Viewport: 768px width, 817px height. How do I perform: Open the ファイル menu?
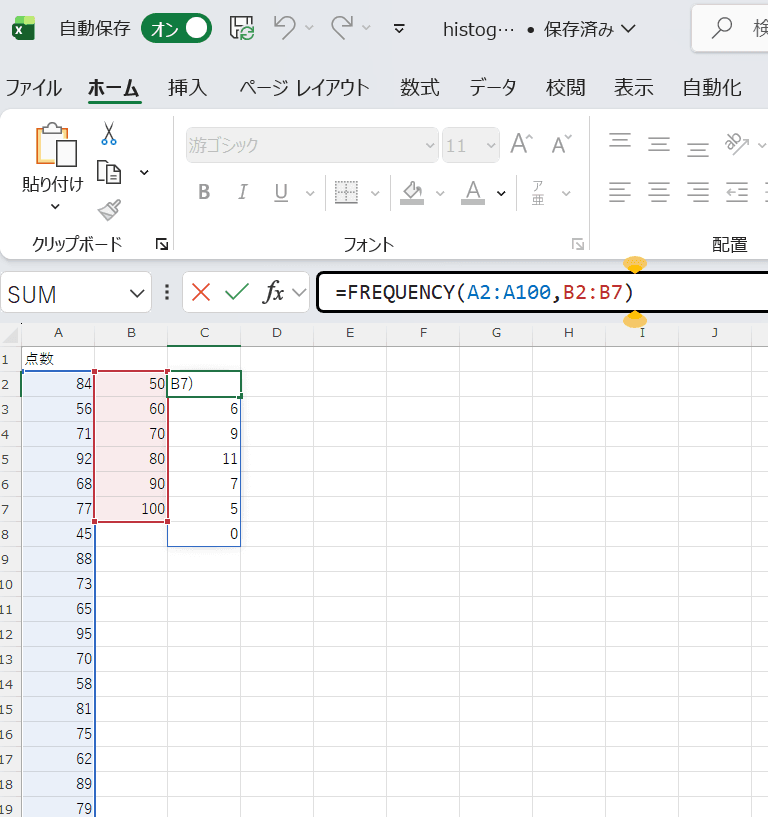pos(33,88)
